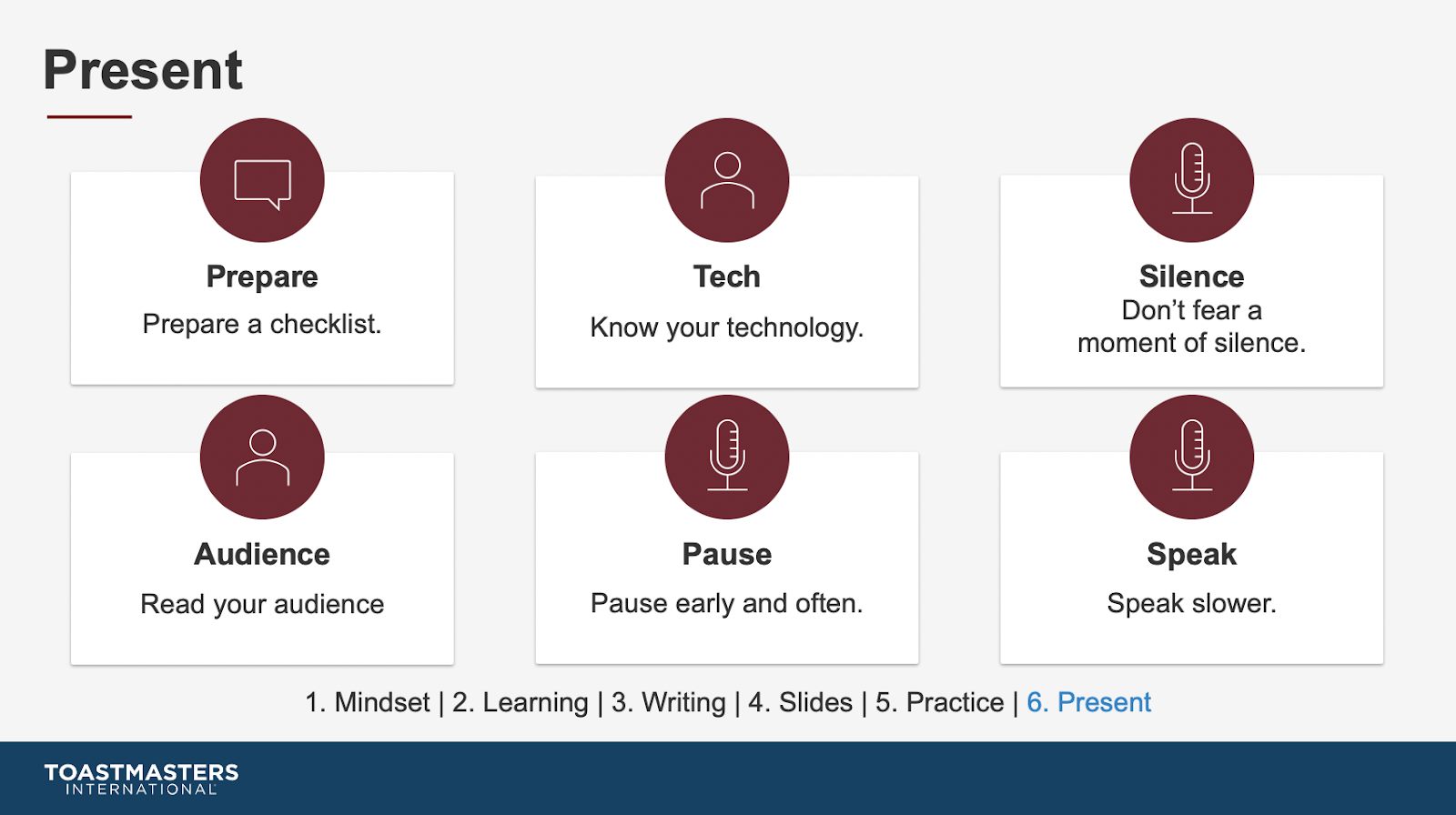Click the speech bubble icon above Prepare
1456x815 pixels.
[262, 181]
